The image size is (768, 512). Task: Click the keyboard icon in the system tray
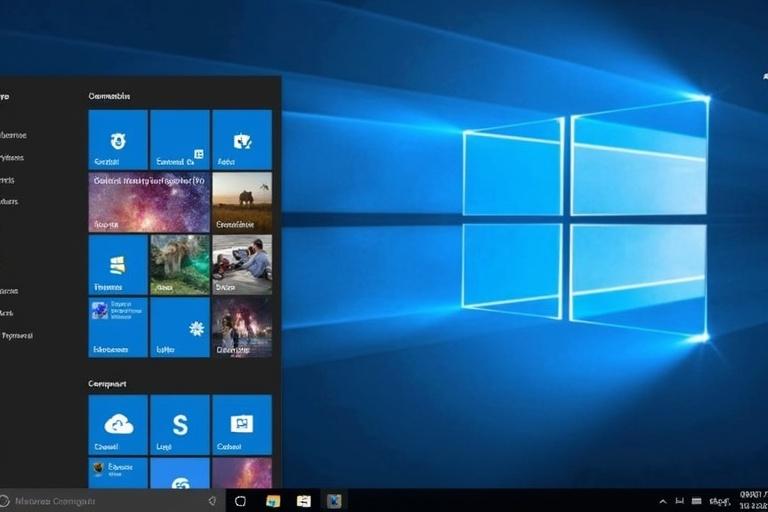click(x=696, y=501)
